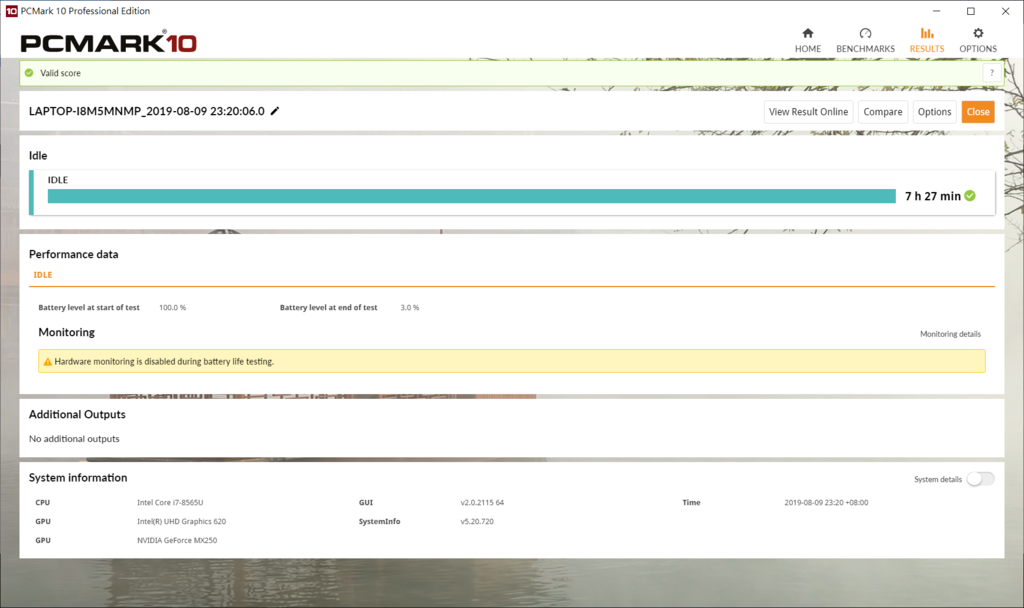Click the 7 h 27 min result value
The image size is (1024, 608).
point(933,196)
